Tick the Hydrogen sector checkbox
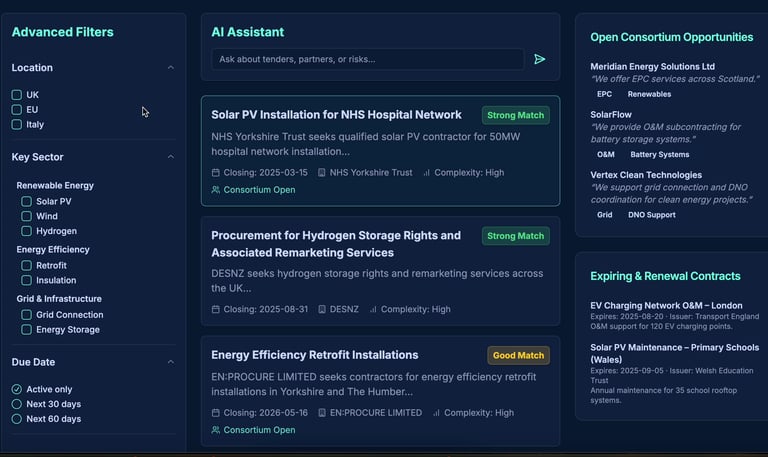 26,231
